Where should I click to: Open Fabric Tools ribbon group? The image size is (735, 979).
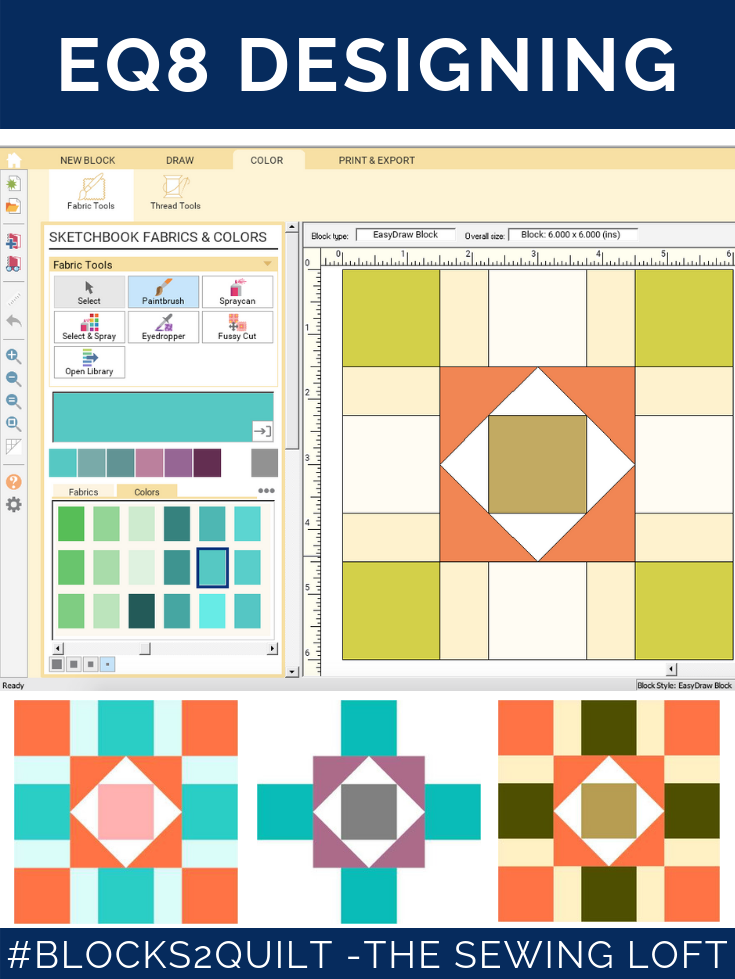[x=91, y=193]
